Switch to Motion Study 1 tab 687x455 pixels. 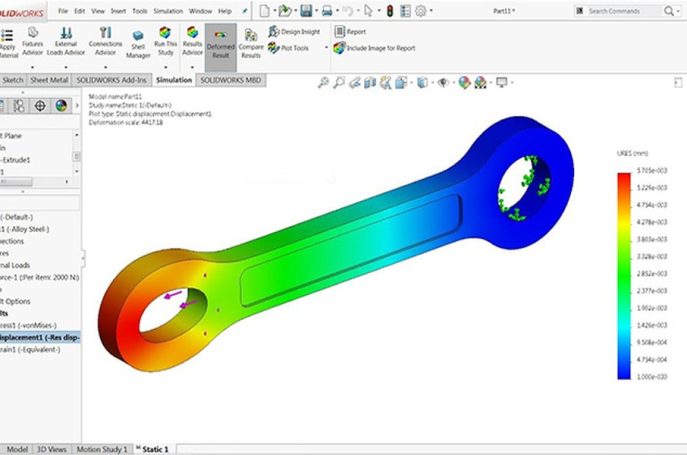(102, 449)
